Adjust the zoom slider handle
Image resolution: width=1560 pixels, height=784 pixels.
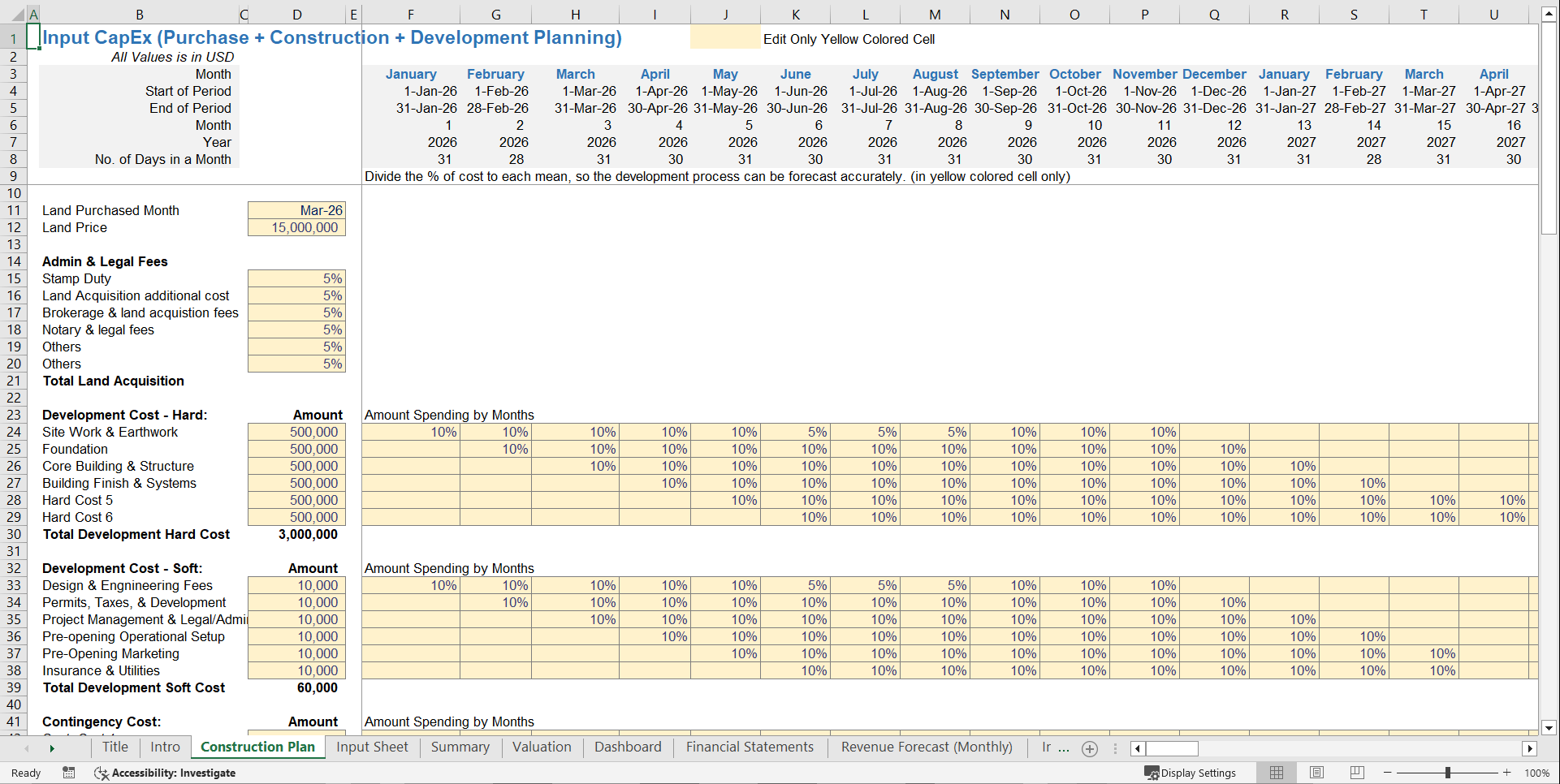(1449, 773)
